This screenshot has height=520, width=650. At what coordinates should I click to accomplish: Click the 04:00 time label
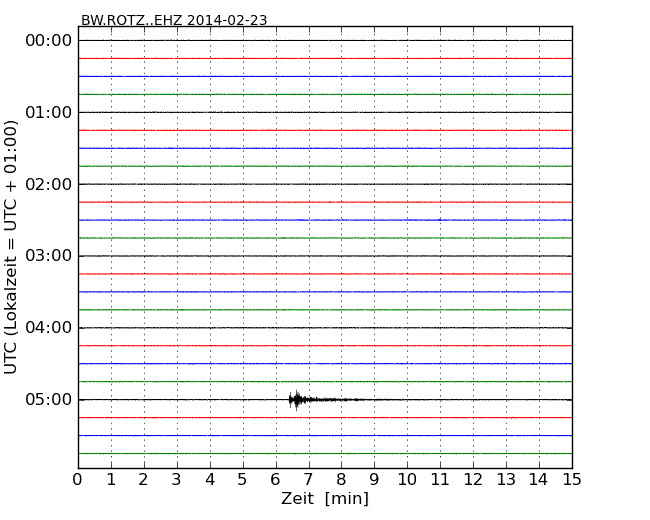tap(49, 328)
